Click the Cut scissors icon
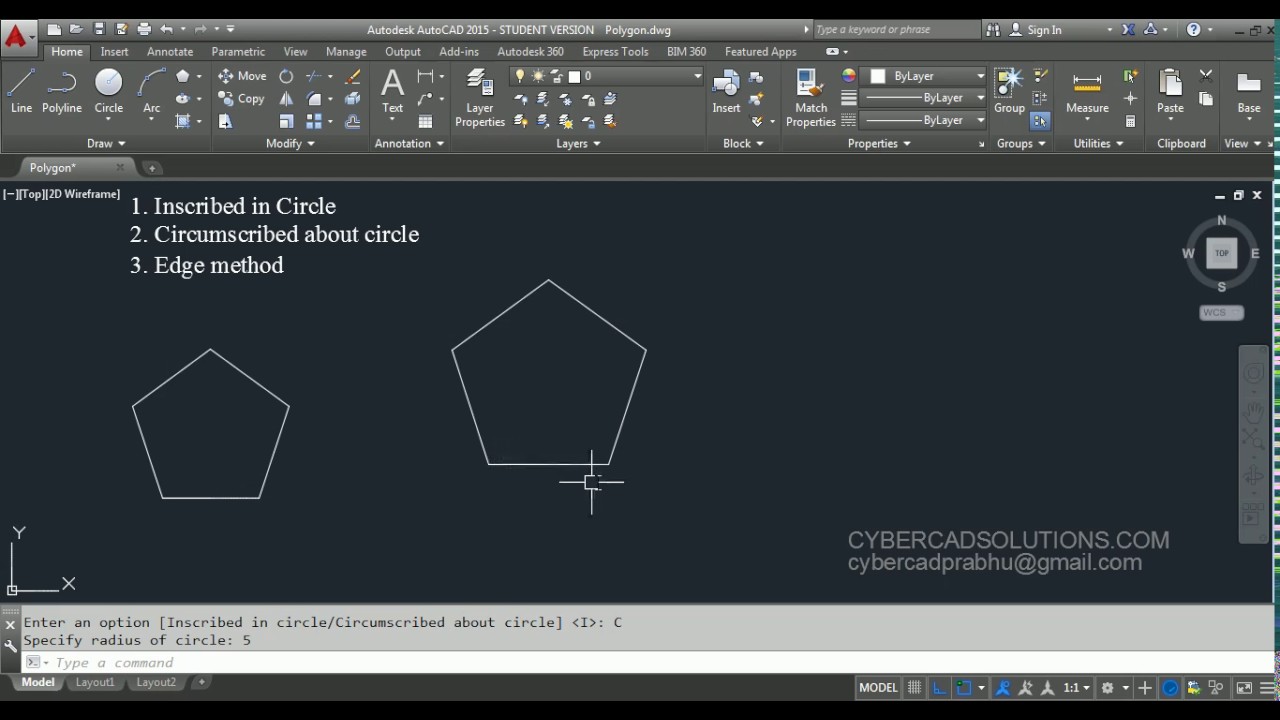This screenshot has height=720, width=1280. [1206, 76]
